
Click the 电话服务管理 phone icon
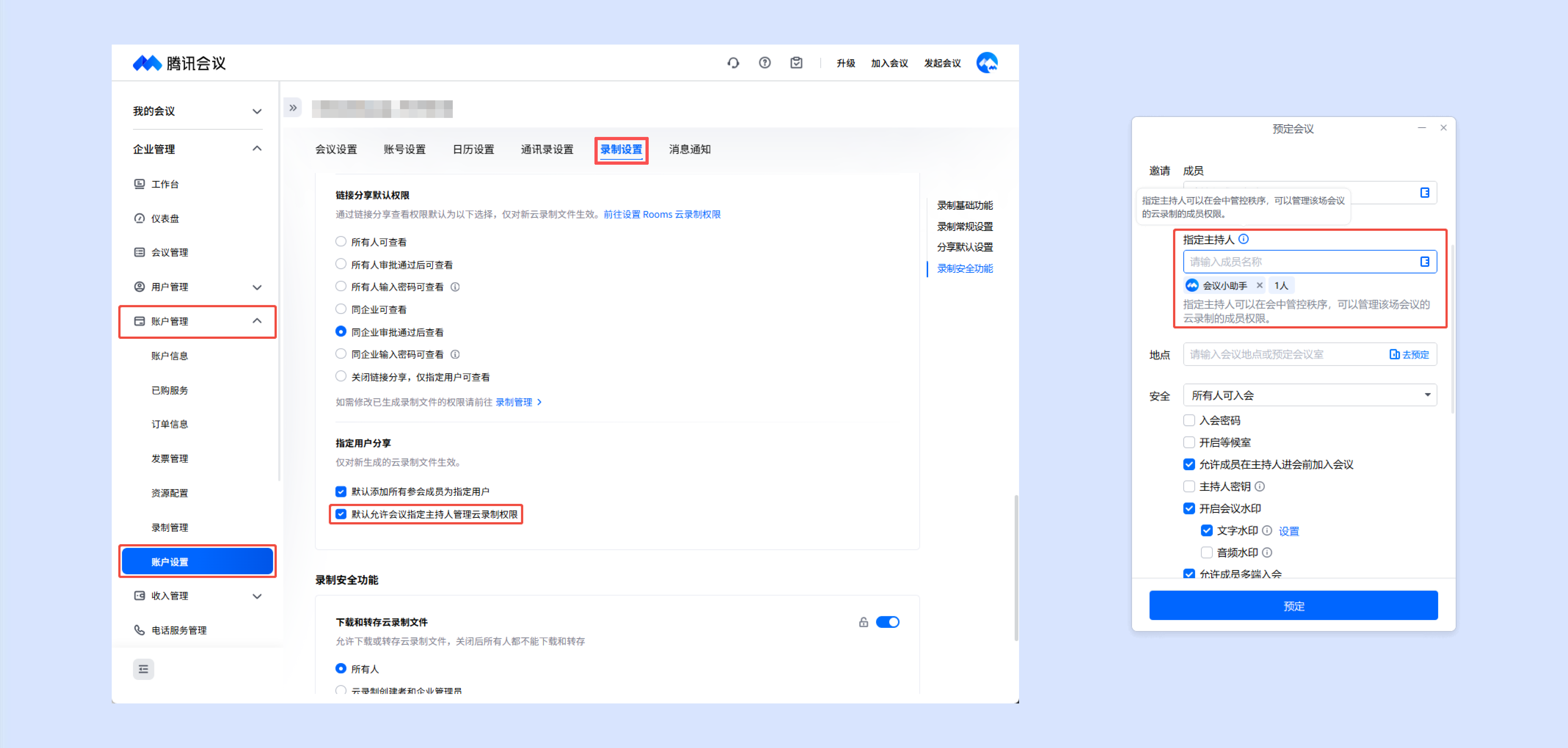coord(139,630)
